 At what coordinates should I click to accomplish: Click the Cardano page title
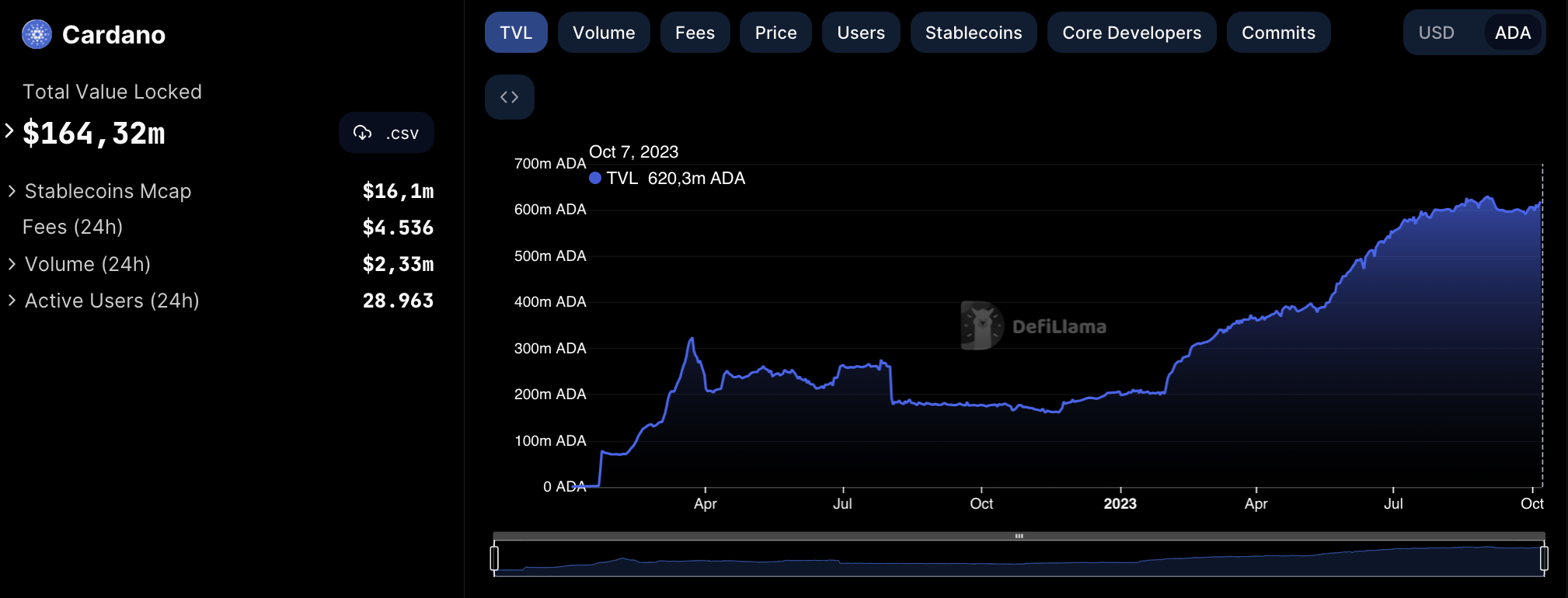[113, 35]
